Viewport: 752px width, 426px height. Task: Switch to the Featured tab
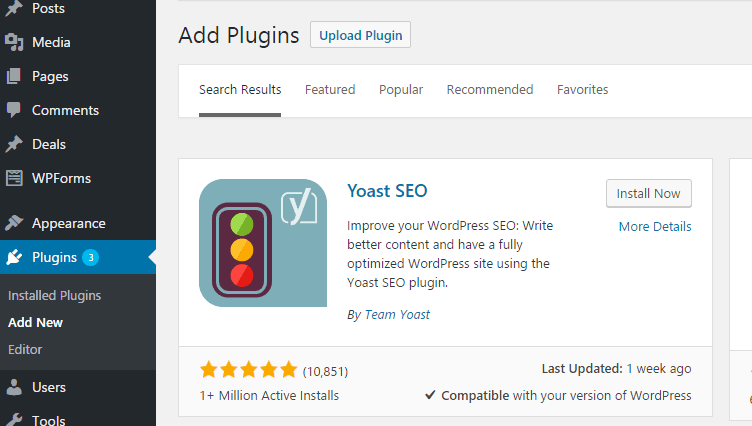(330, 90)
